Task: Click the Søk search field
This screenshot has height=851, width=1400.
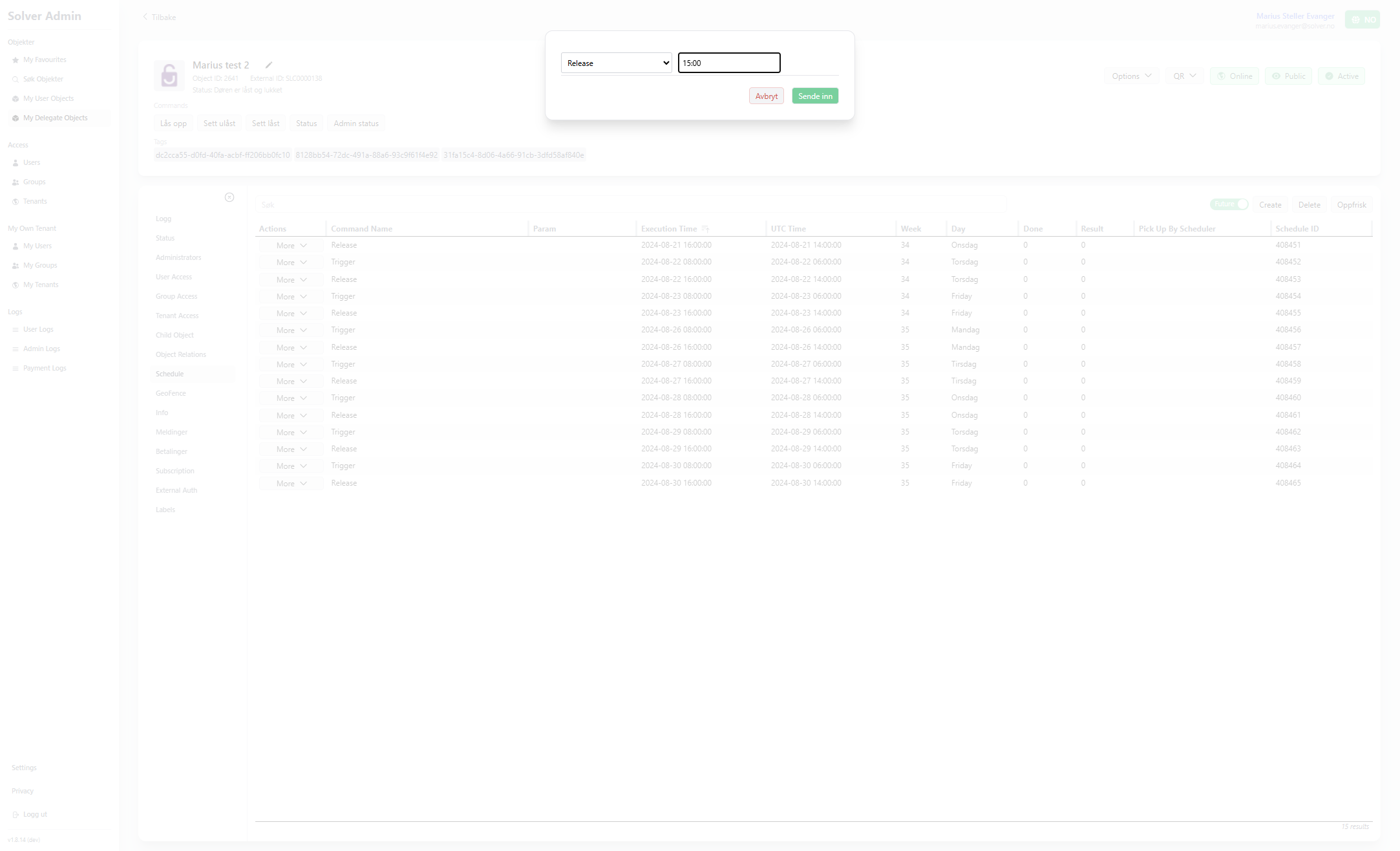Action: (630, 204)
